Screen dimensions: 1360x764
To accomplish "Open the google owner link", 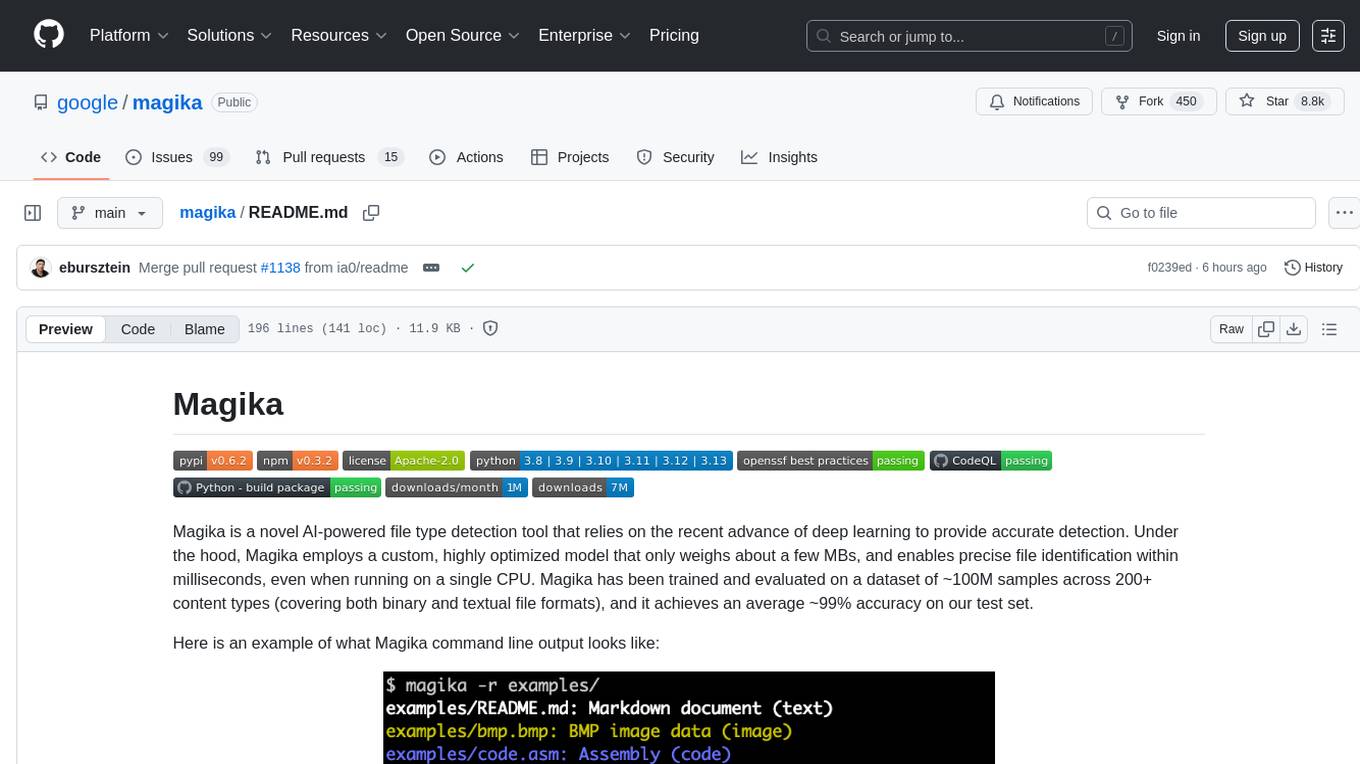I will (87, 102).
